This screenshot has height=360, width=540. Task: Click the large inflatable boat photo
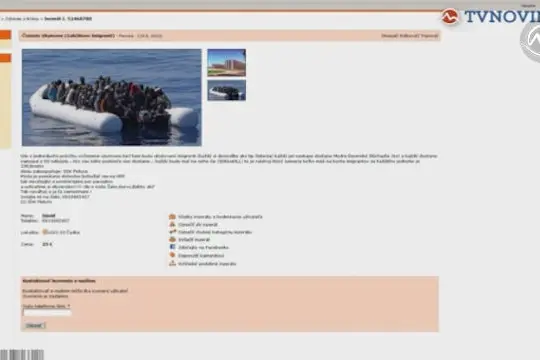[112, 97]
